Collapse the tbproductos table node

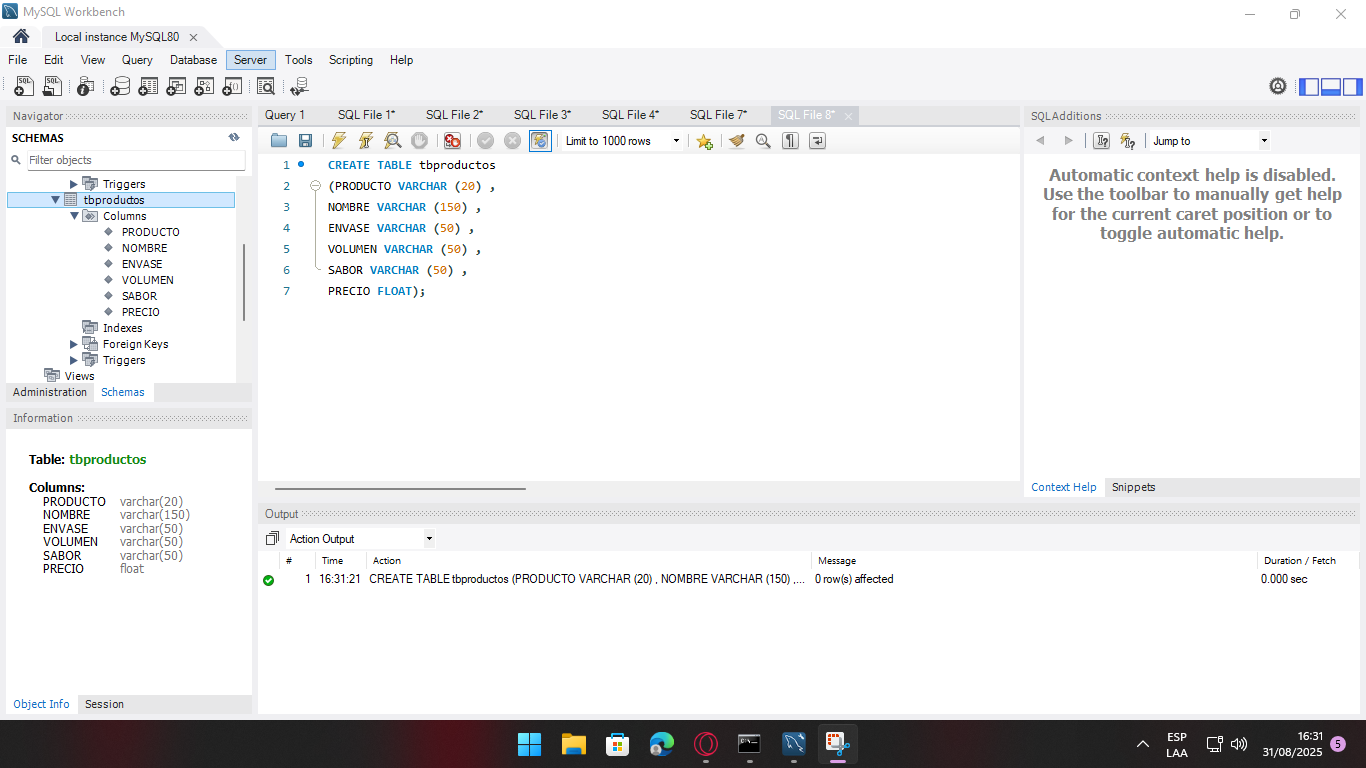(x=56, y=200)
